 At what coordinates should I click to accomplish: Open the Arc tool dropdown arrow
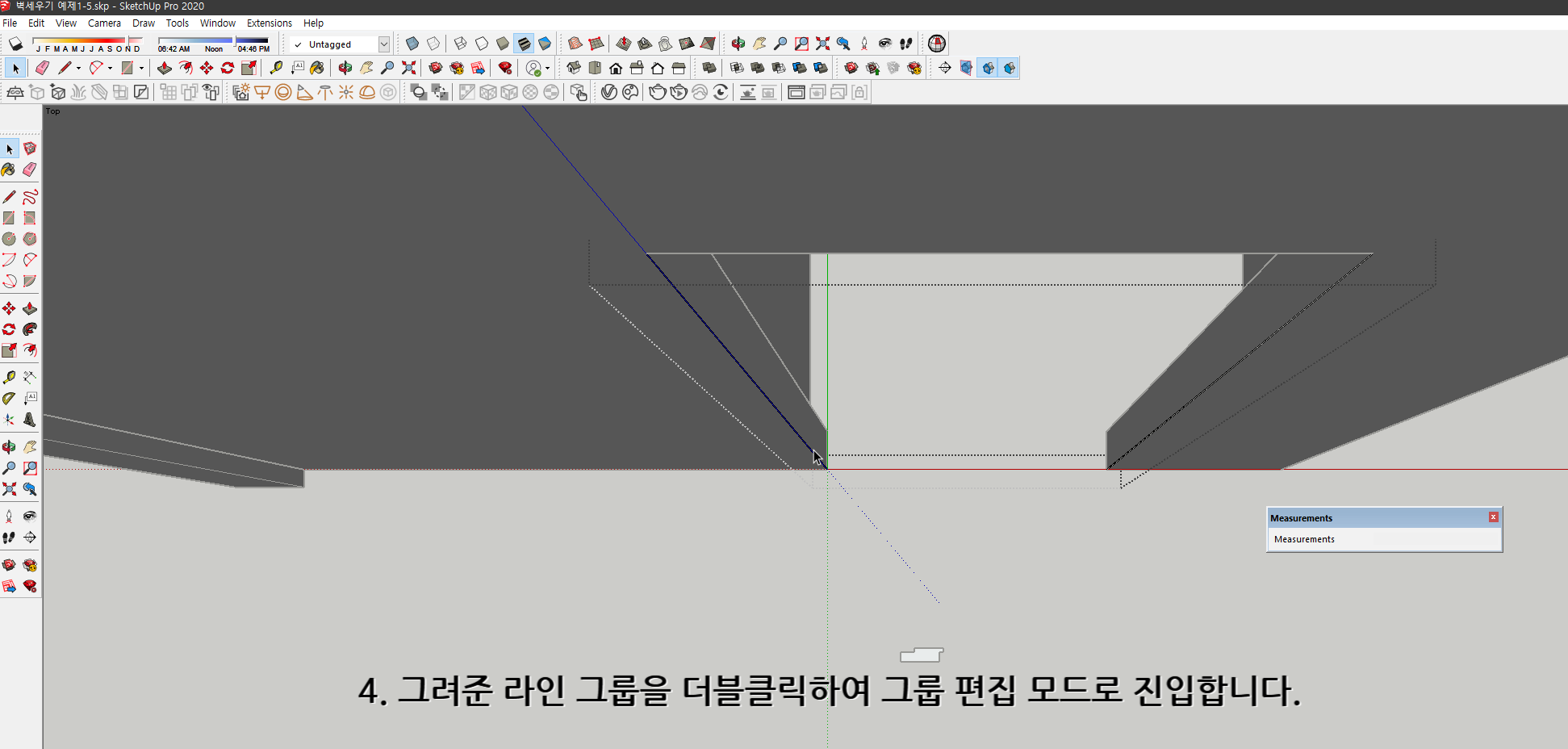click(110, 68)
